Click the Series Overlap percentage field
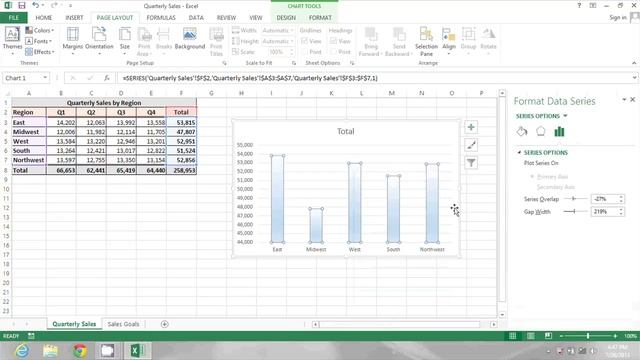This screenshot has width=640, height=360. 604,199
